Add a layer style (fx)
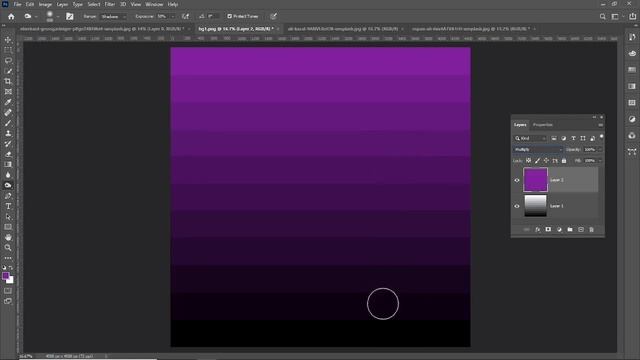Screen dimensions: 640x360 click(538, 230)
